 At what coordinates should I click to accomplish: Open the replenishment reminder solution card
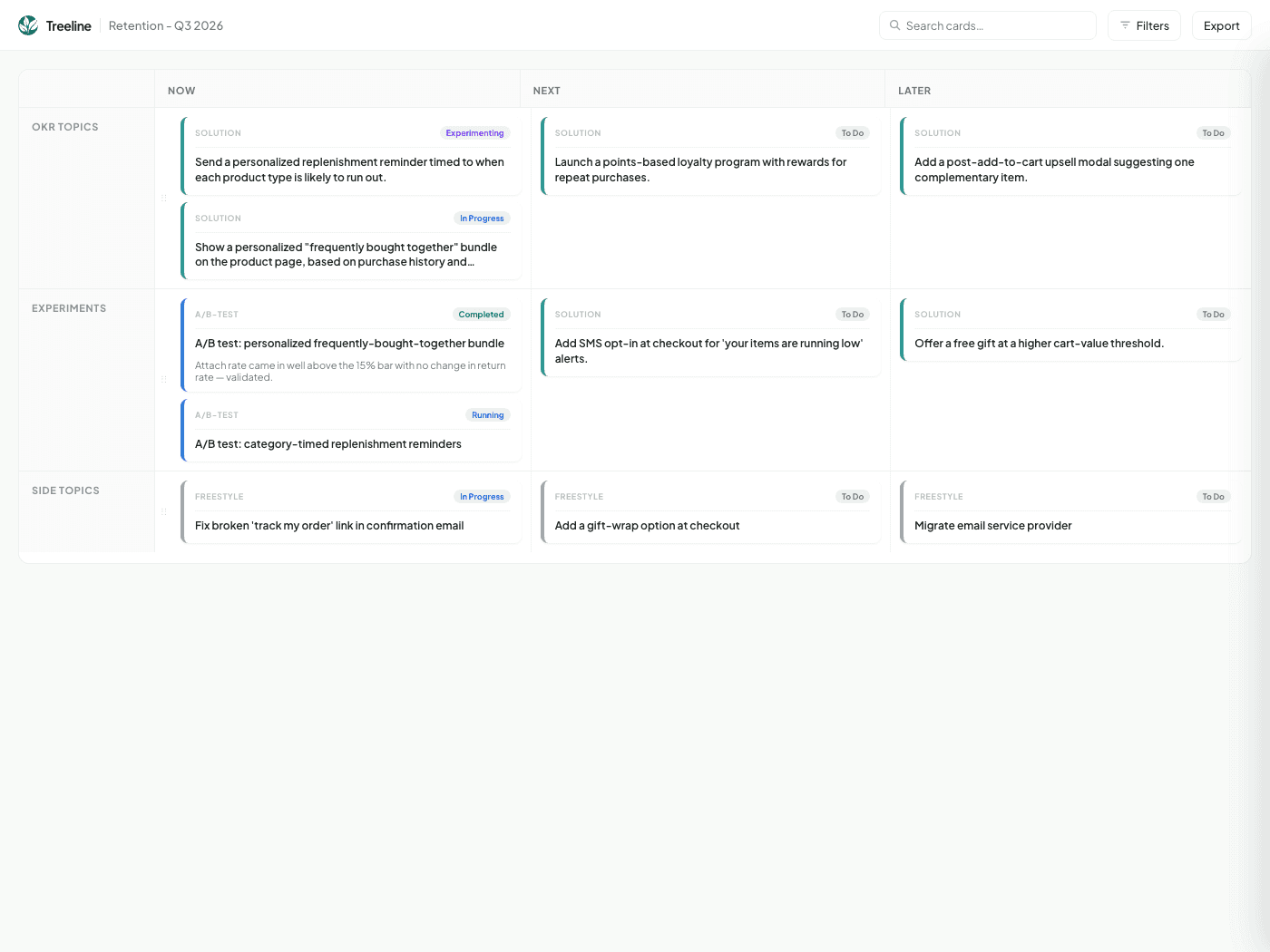click(x=351, y=156)
